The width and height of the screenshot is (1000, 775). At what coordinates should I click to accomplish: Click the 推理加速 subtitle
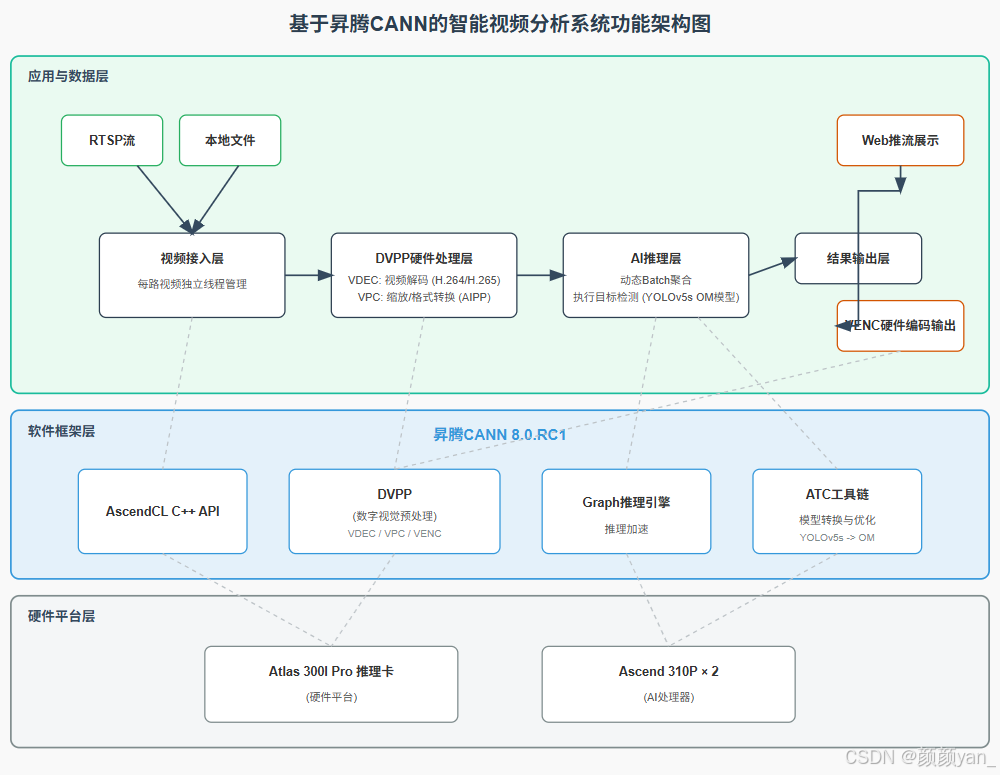pyautogui.click(x=626, y=529)
